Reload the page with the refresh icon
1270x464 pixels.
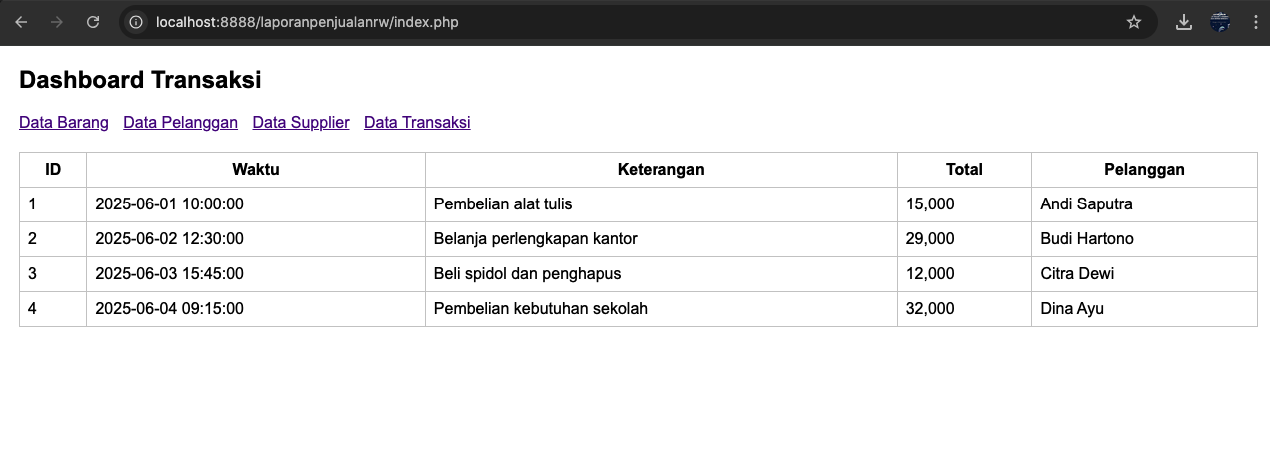click(93, 22)
